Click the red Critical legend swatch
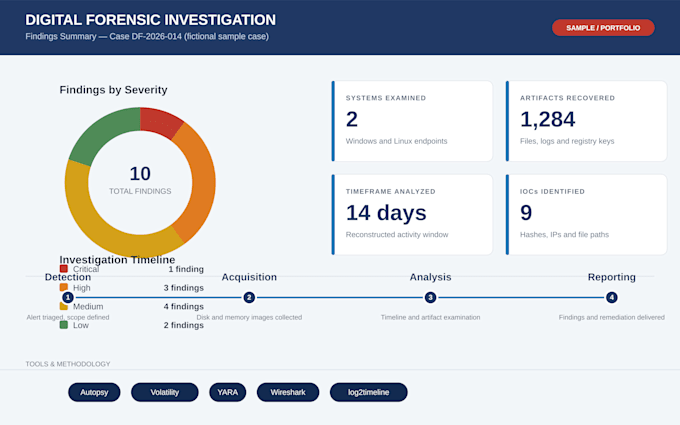Image resolution: width=680 pixels, height=425 pixels. coord(64,269)
